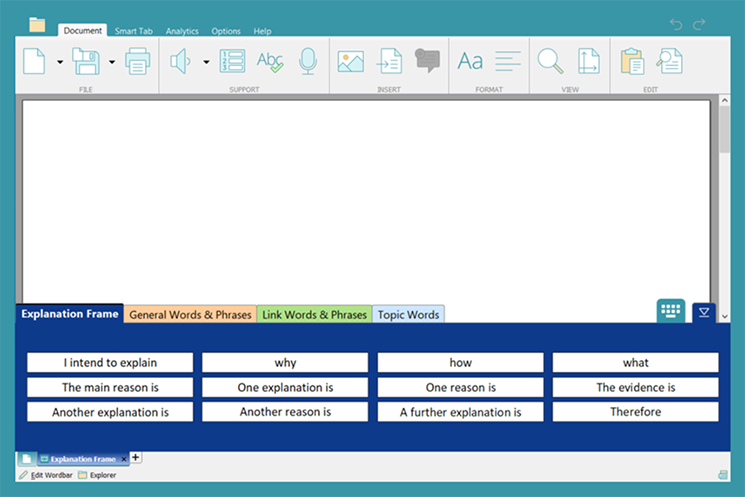Insert the word 'how'
745x497 pixels.
coord(460,363)
